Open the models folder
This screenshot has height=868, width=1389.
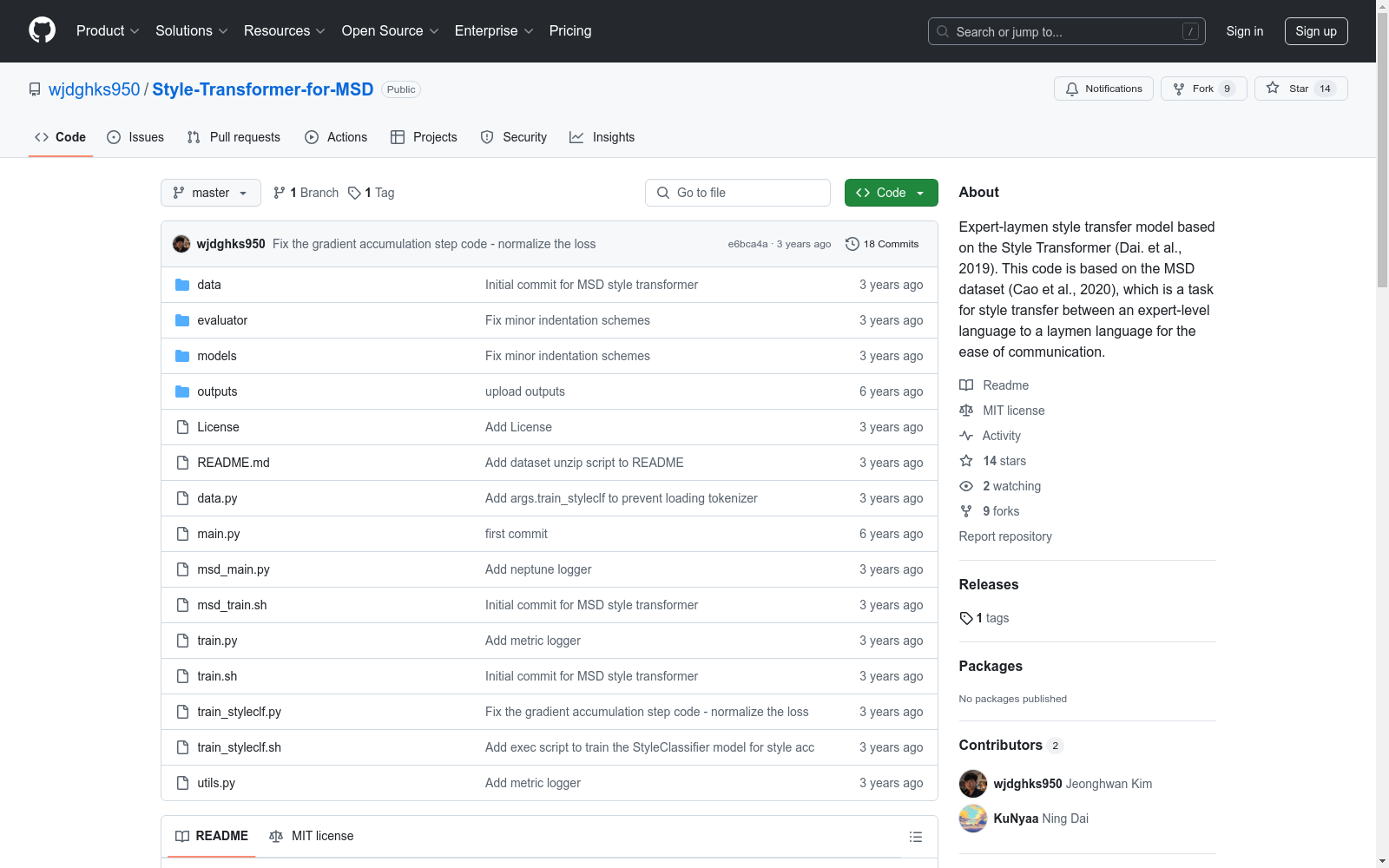coord(217,356)
